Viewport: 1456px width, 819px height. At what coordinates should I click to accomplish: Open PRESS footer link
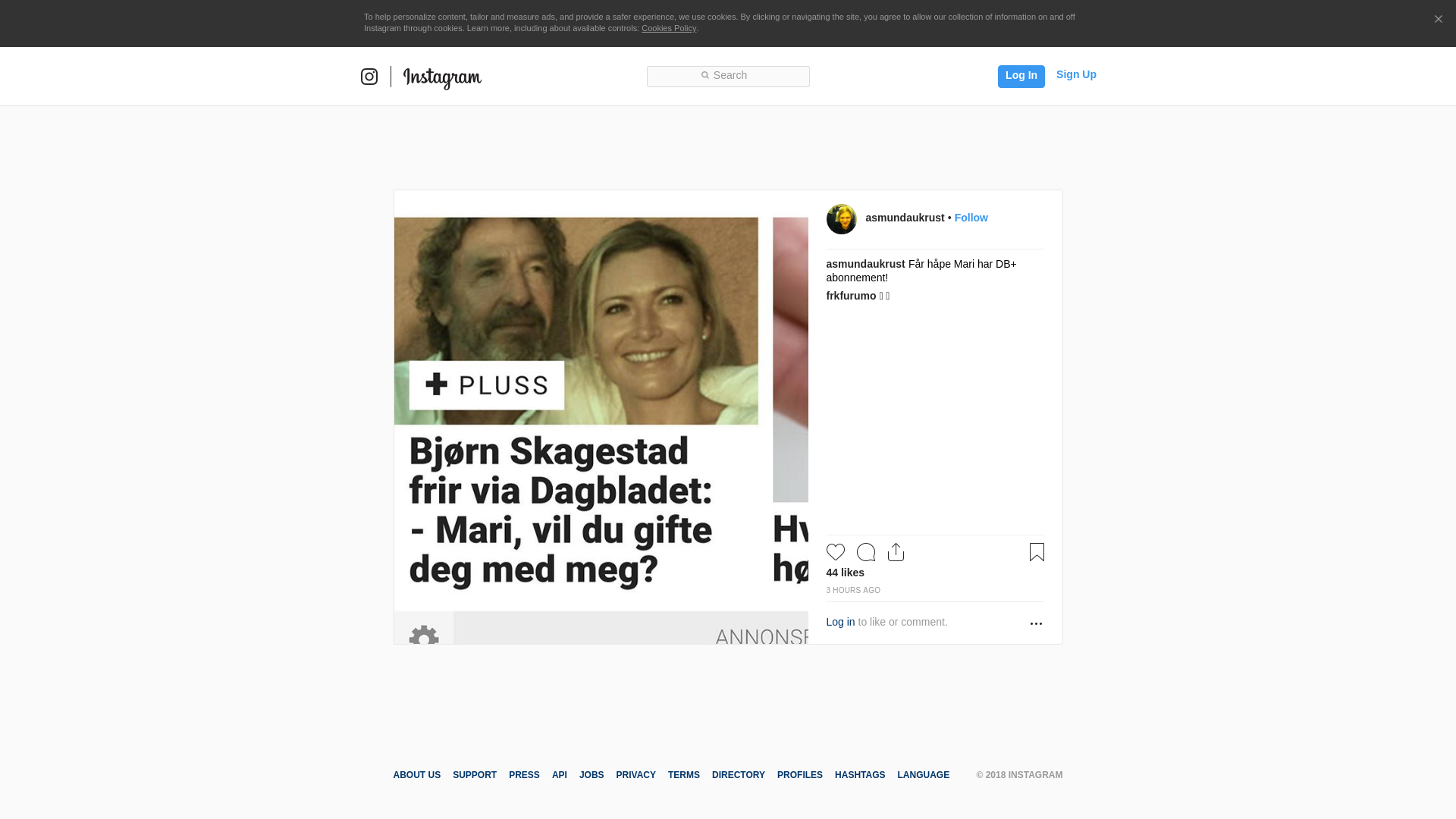click(x=524, y=775)
